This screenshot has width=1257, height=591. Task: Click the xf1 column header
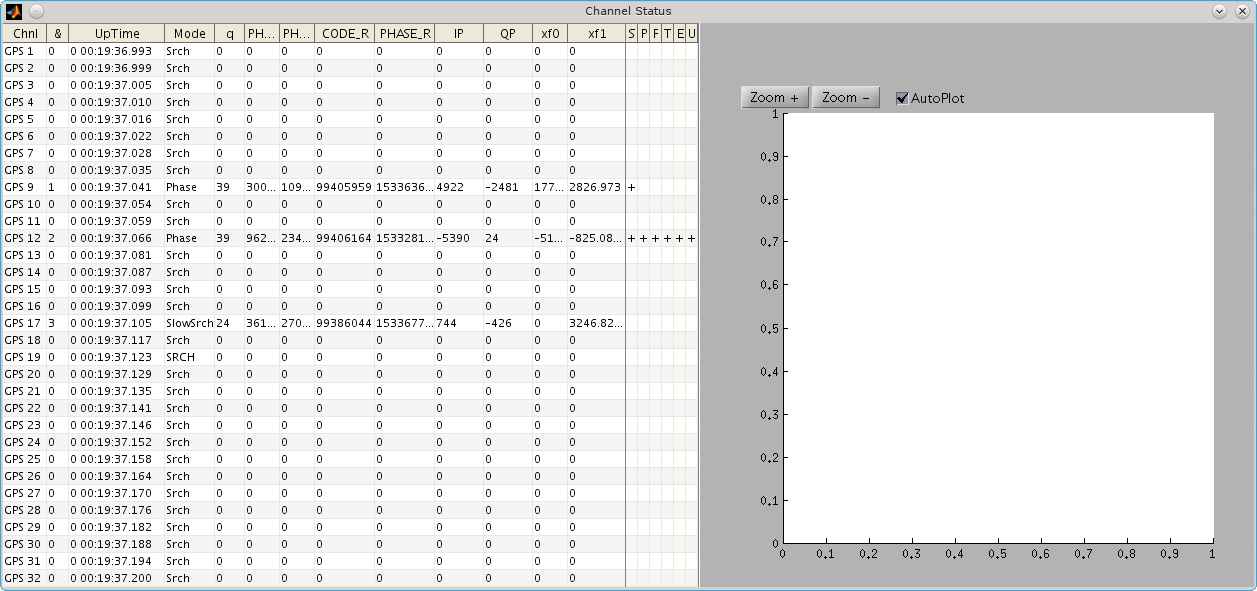click(597, 34)
